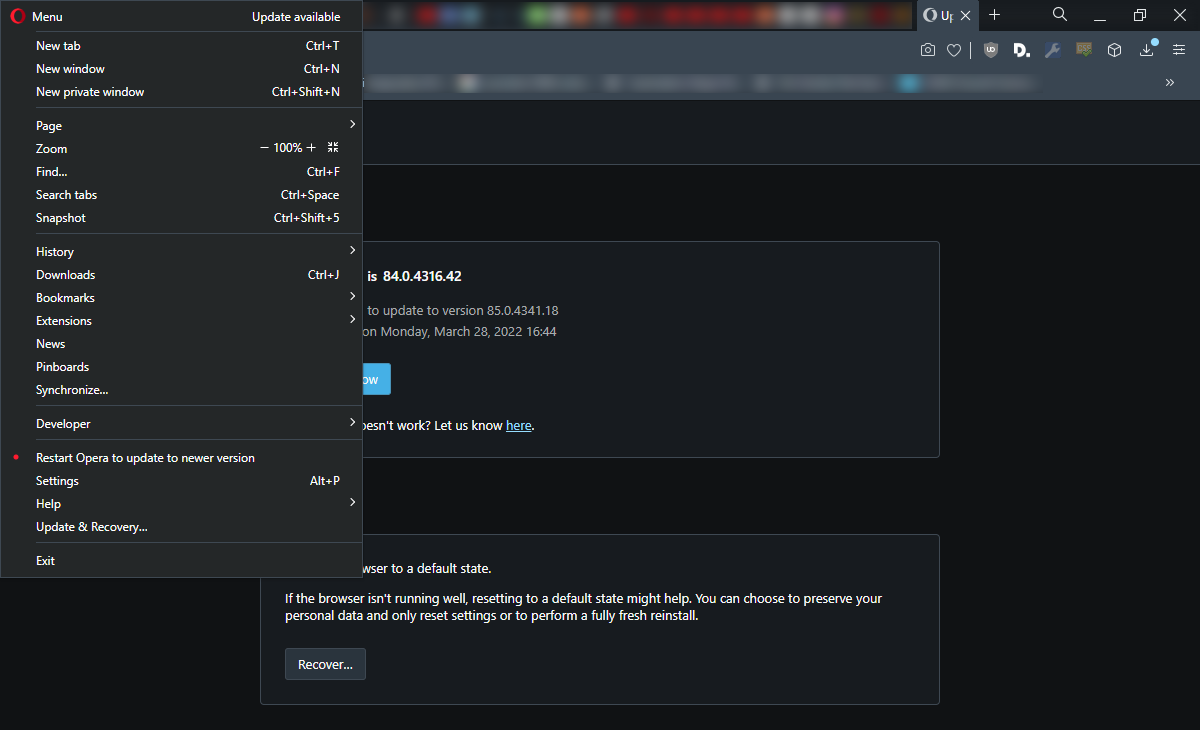Click the Monday, March 28, 2022 date text
The width and height of the screenshot is (1200, 730).
click(x=468, y=331)
